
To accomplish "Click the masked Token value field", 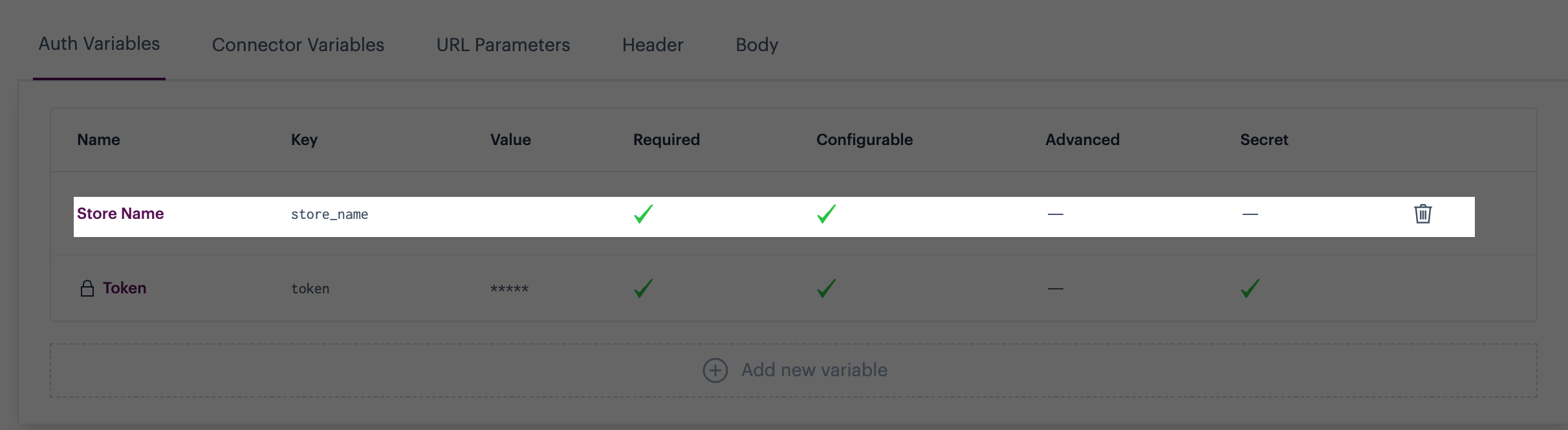I will [509, 289].
